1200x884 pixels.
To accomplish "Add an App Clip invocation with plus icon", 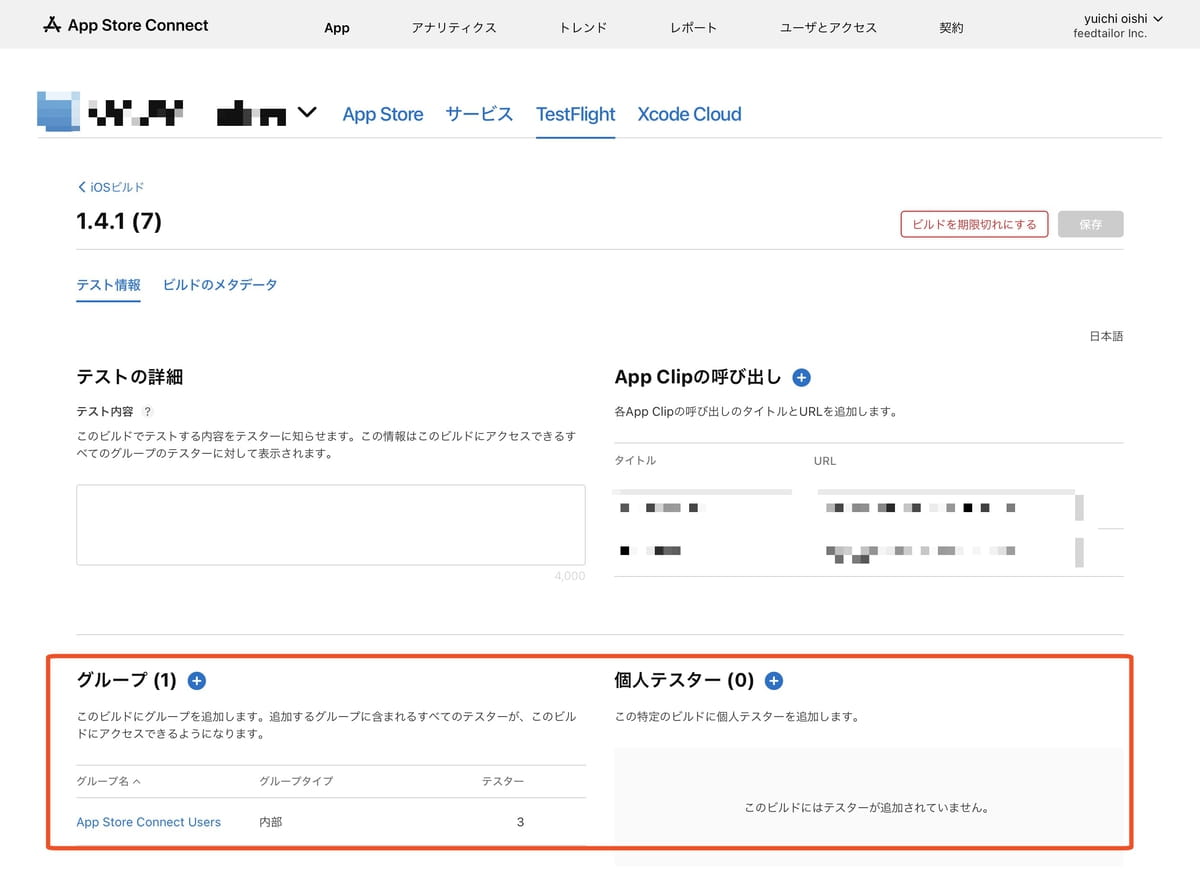I will pyautogui.click(x=801, y=378).
